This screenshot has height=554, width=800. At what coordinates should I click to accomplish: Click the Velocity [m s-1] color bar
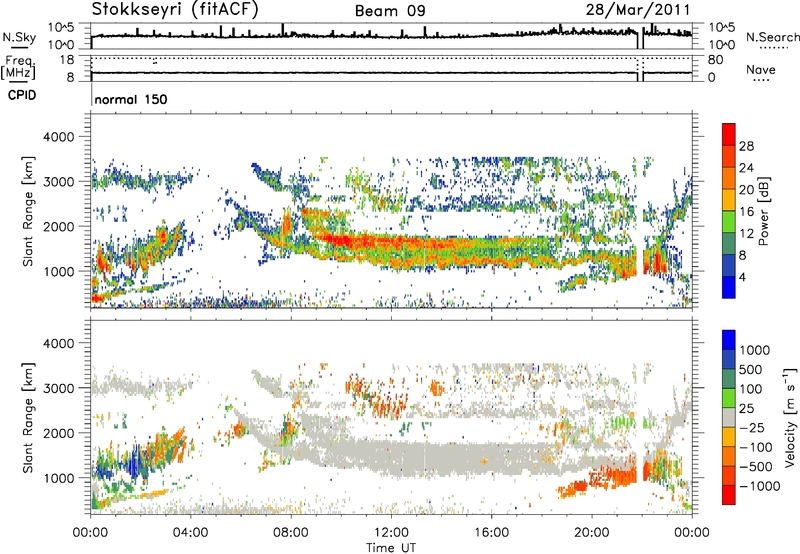tap(729, 417)
